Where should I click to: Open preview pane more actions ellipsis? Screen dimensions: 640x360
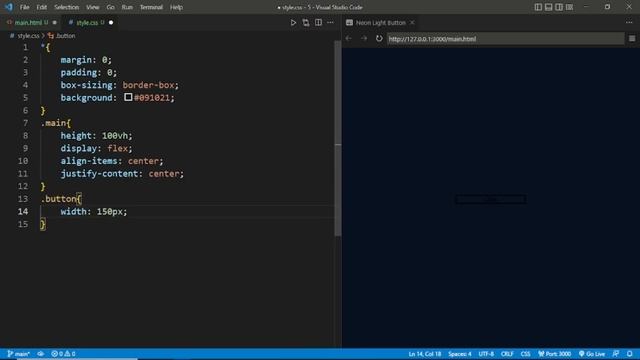(629, 23)
